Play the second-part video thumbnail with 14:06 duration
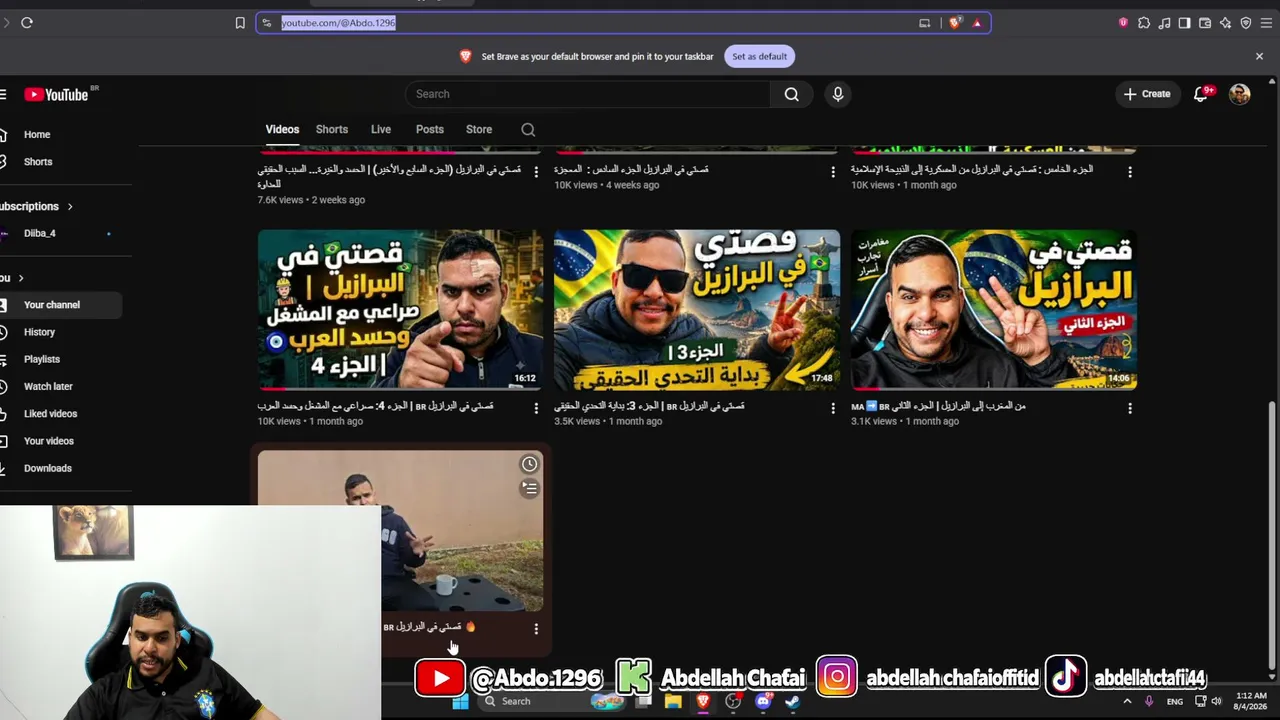 tap(994, 310)
